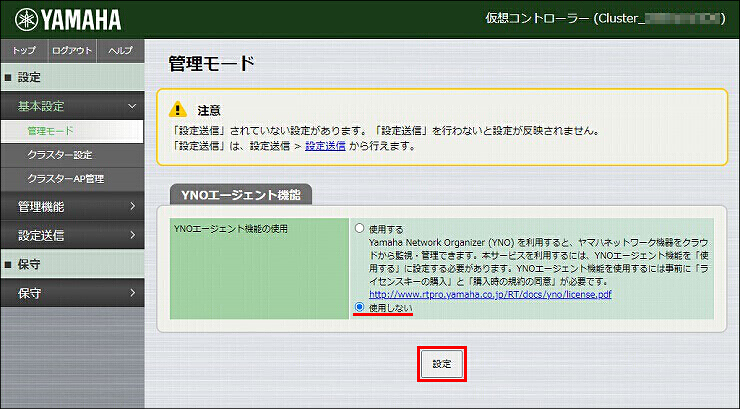Open the YNO license.pdf link
The width and height of the screenshot is (740, 409).
coord(490,294)
